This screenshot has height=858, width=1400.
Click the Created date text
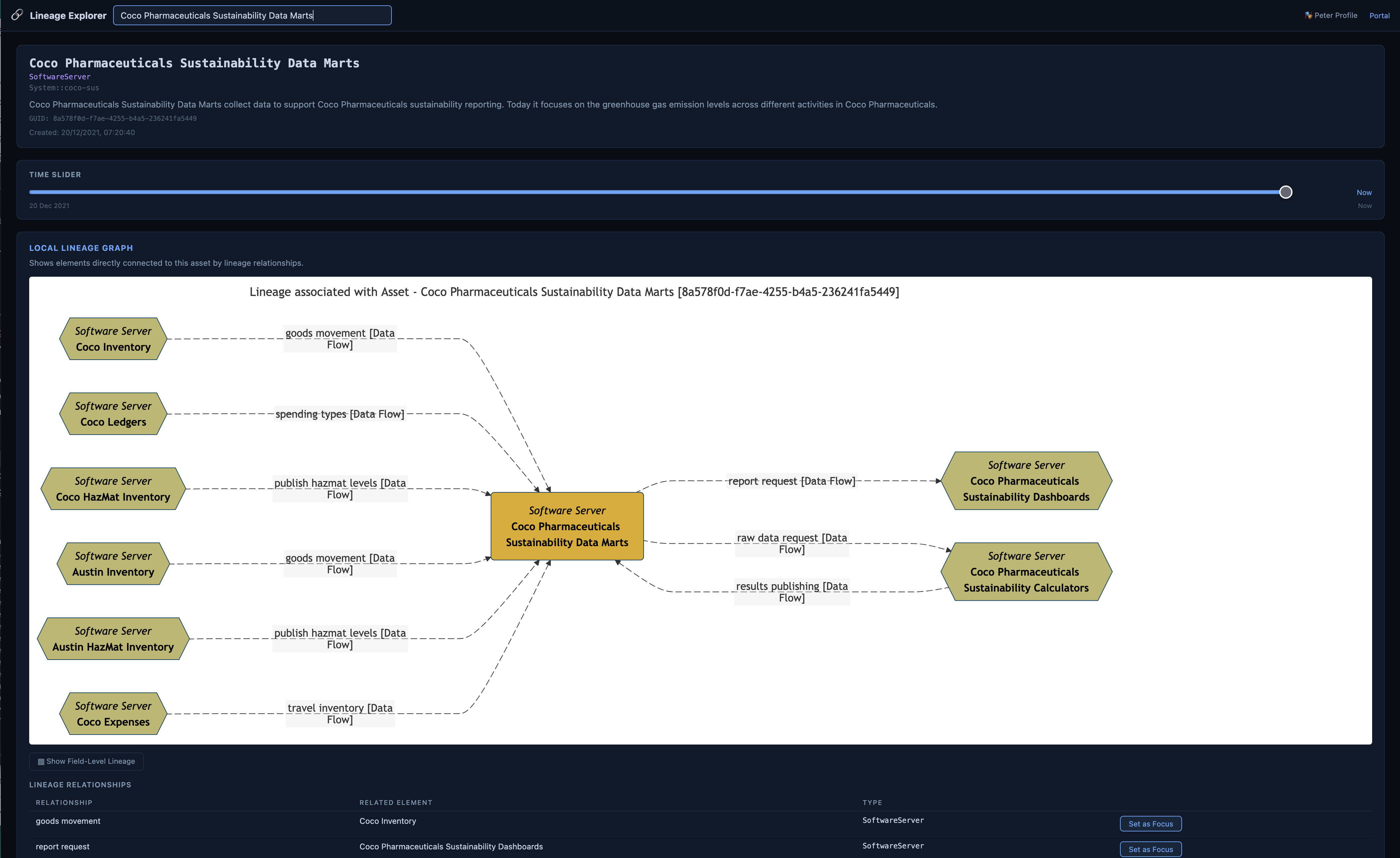tap(82, 132)
